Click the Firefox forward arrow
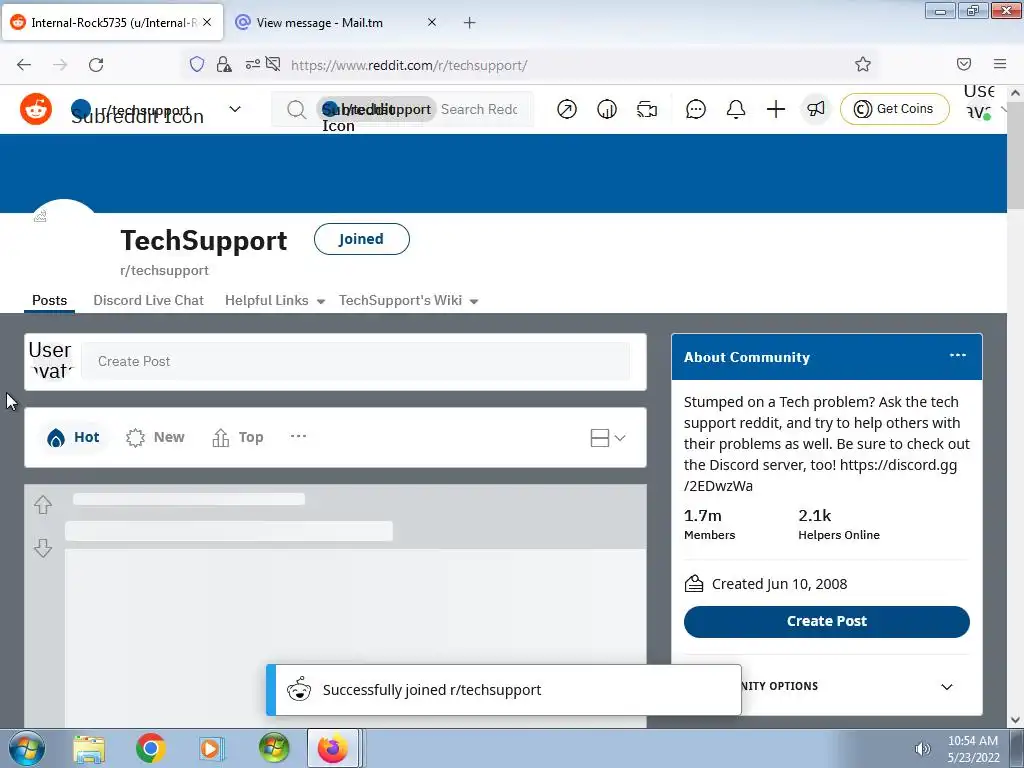Image resolution: width=1024 pixels, height=768 pixels. (60, 65)
